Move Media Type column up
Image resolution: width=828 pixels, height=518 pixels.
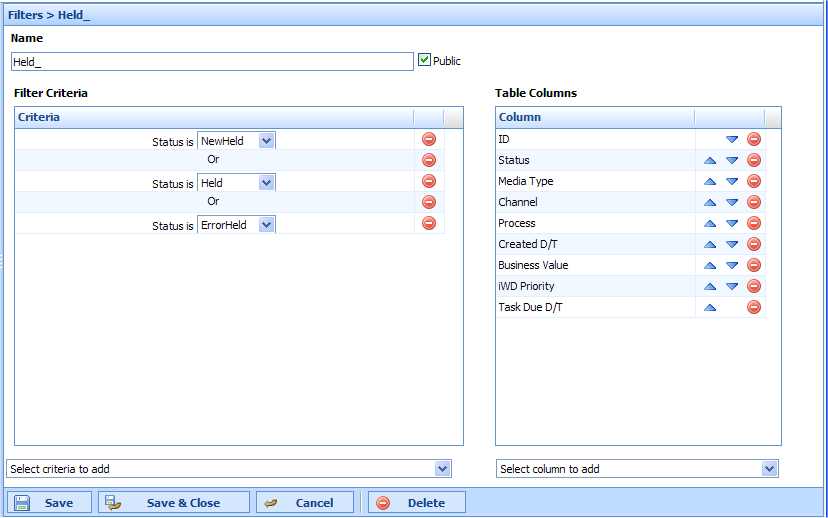tap(710, 182)
